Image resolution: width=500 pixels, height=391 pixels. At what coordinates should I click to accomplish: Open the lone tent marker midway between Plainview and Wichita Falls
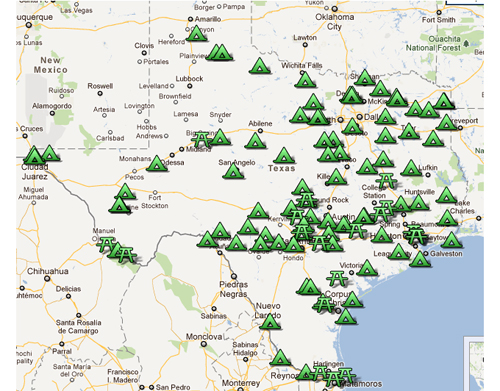click(259, 66)
